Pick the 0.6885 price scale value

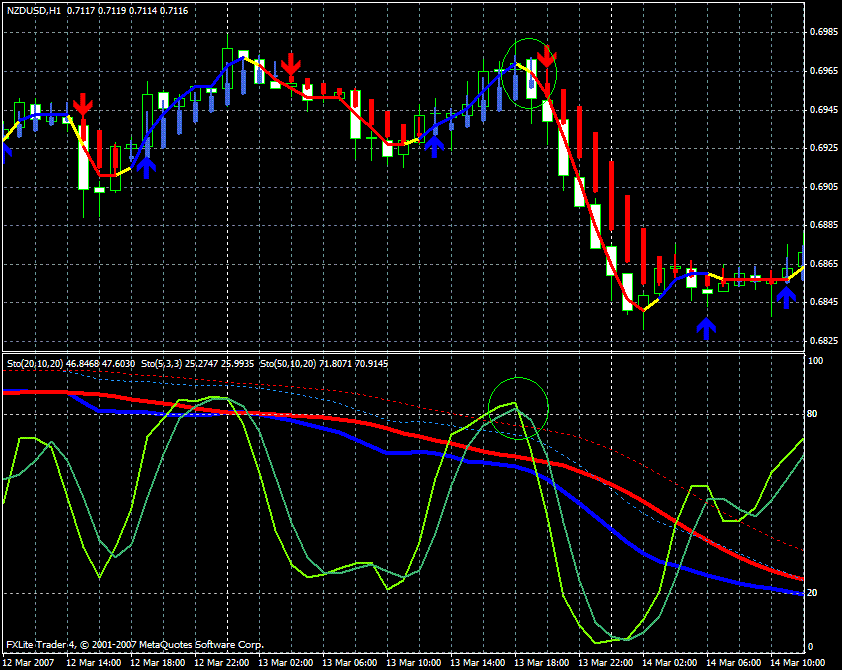824,224
